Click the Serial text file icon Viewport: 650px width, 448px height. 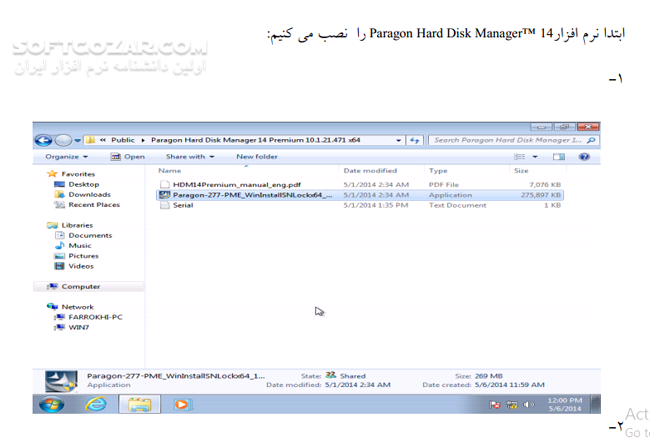pyautogui.click(x=165, y=205)
